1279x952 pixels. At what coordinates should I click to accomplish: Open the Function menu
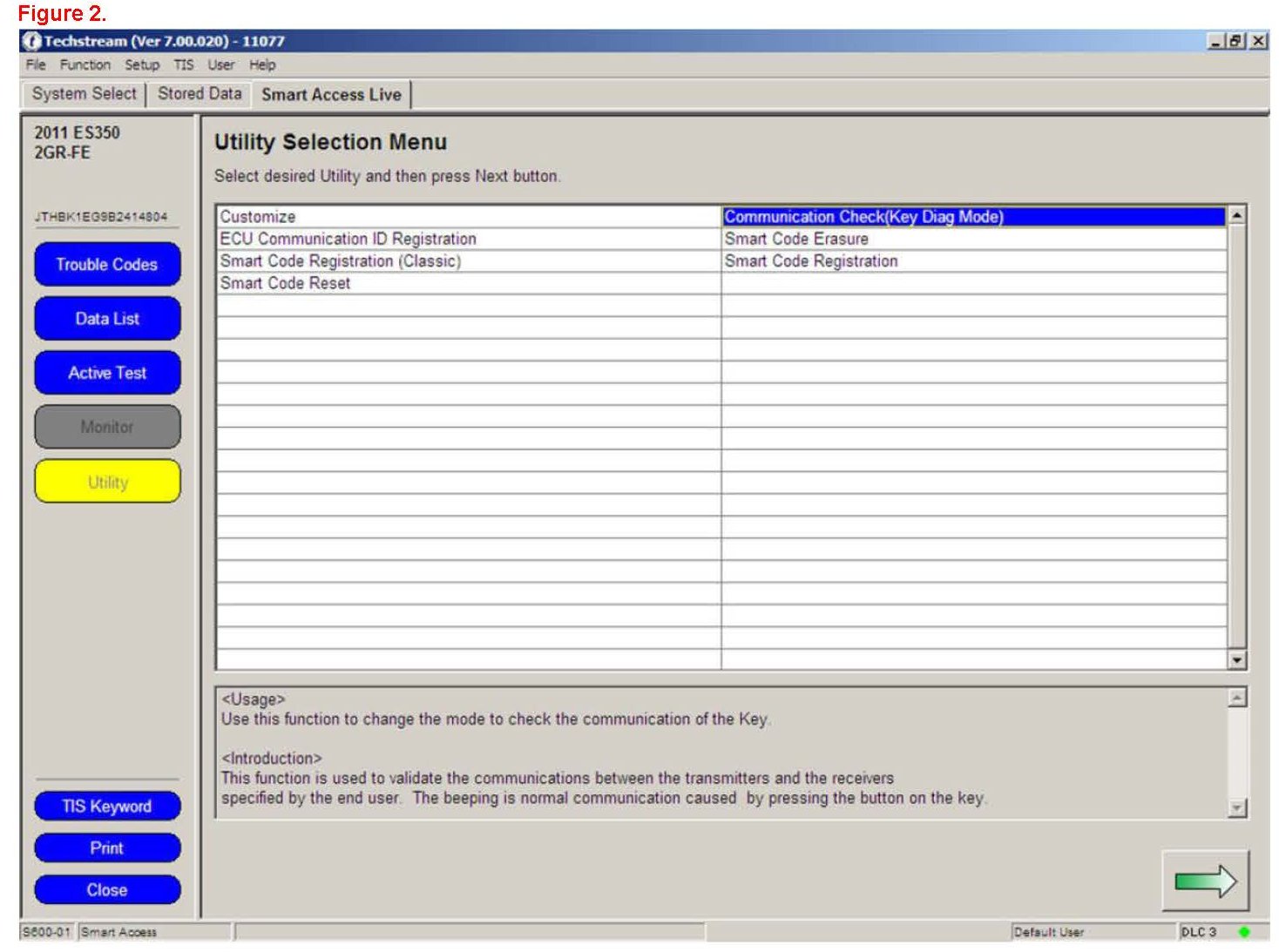pos(85,65)
